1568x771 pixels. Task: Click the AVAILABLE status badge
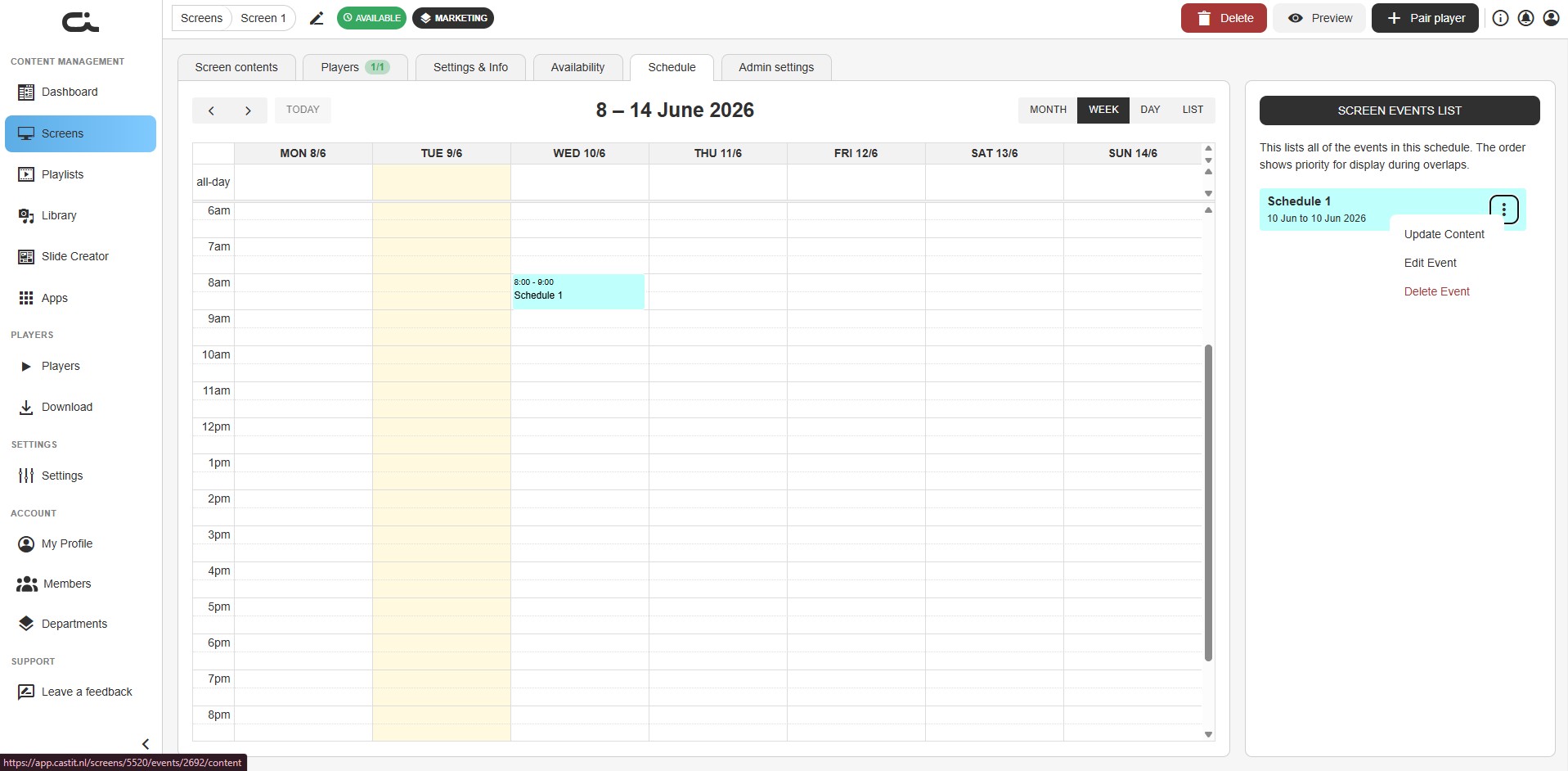371,18
